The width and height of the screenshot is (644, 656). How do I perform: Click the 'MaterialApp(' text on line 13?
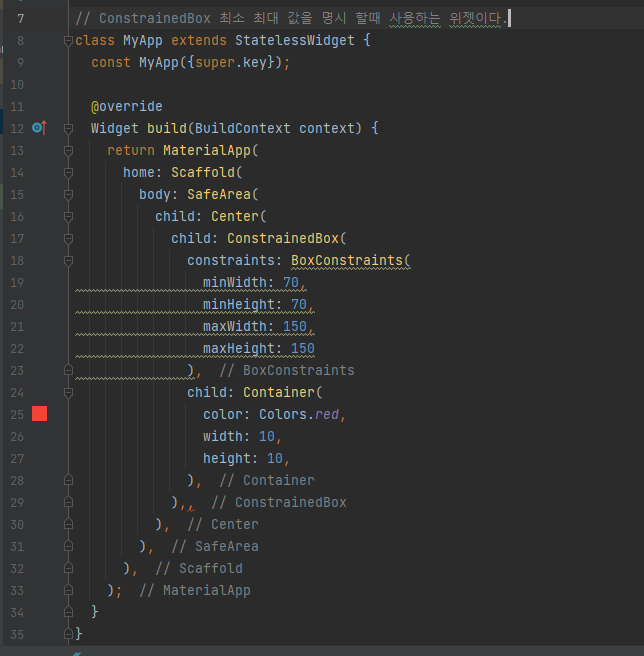(211, 150)
